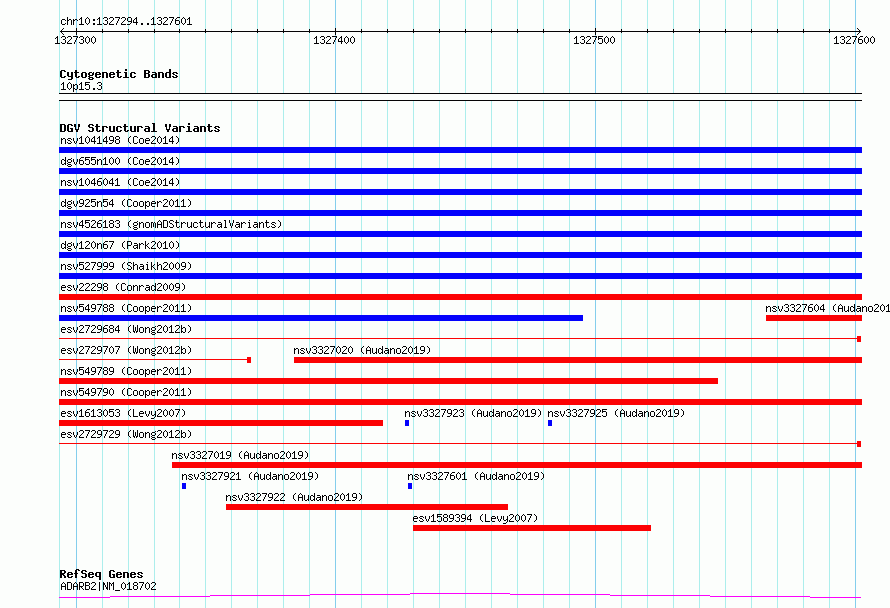Click nsv3327020 (Audano2019) variant label
890x608 pixels.
point(362,350)
